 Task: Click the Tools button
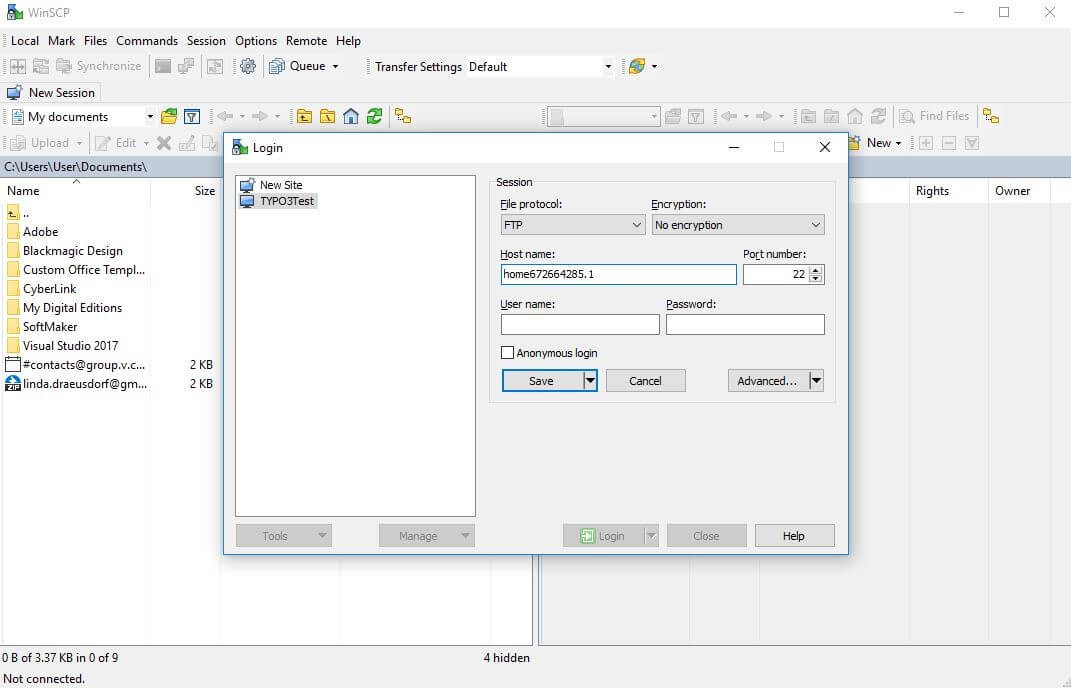(283, 536)
